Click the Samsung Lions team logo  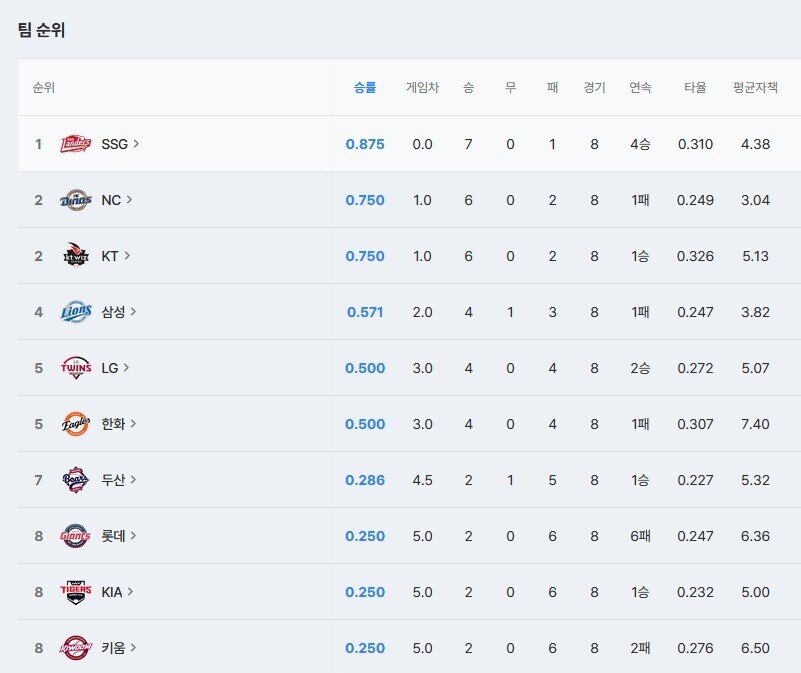tap(76, 312)
